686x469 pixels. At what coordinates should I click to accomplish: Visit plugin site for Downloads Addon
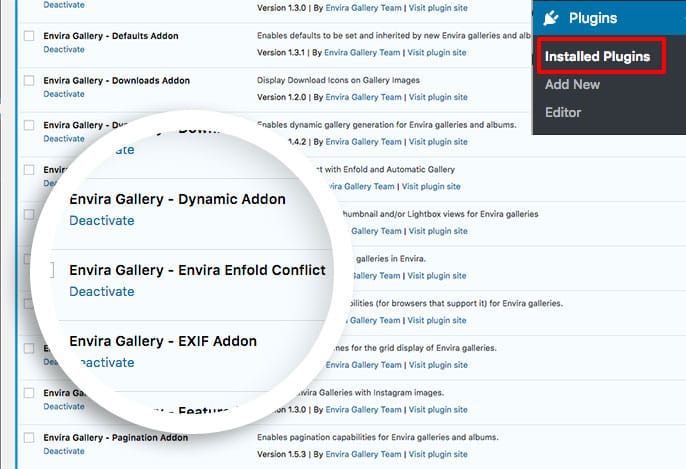[x=437, y=97]
